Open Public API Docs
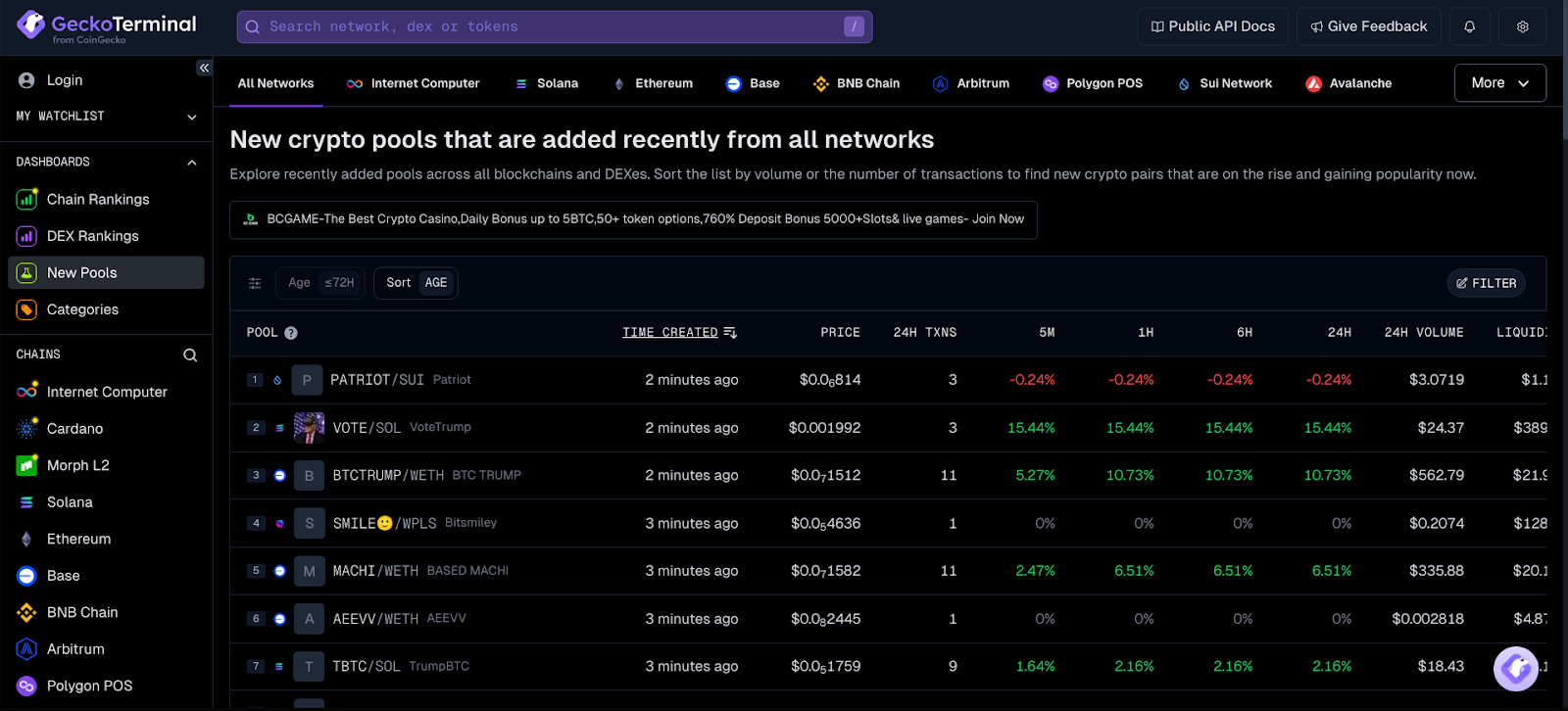Image resolution: width=1568 pixels, height=711 pixels. [x=1213, y=26]
